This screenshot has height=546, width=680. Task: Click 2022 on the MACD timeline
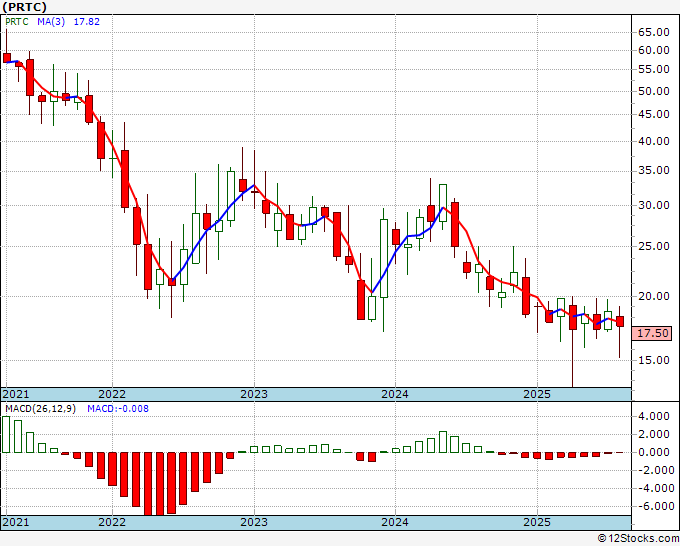[112, 522]
